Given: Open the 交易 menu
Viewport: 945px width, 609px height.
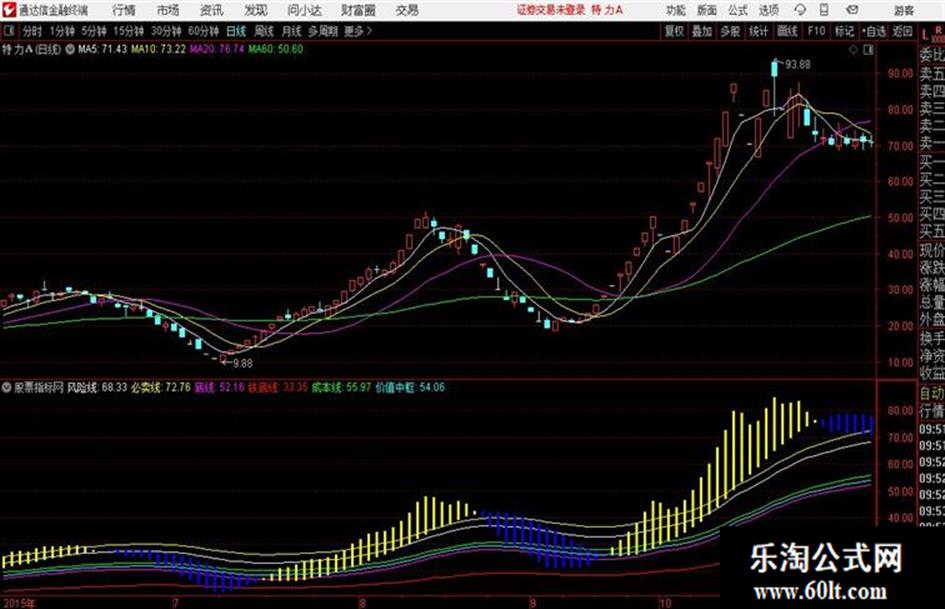Looking at the screenshot, I should click(x=407, y=10).
